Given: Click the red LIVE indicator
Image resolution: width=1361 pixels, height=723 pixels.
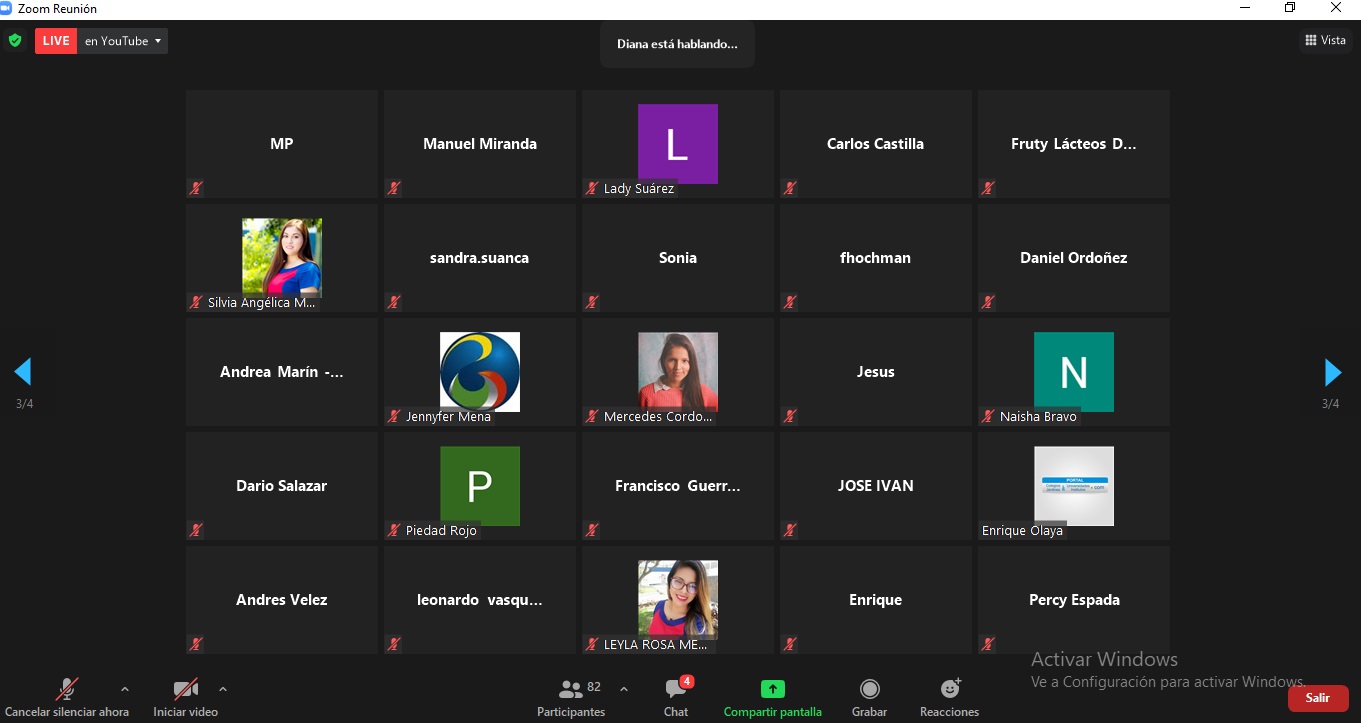Looking at the screenshot, I should coord(56,41).
